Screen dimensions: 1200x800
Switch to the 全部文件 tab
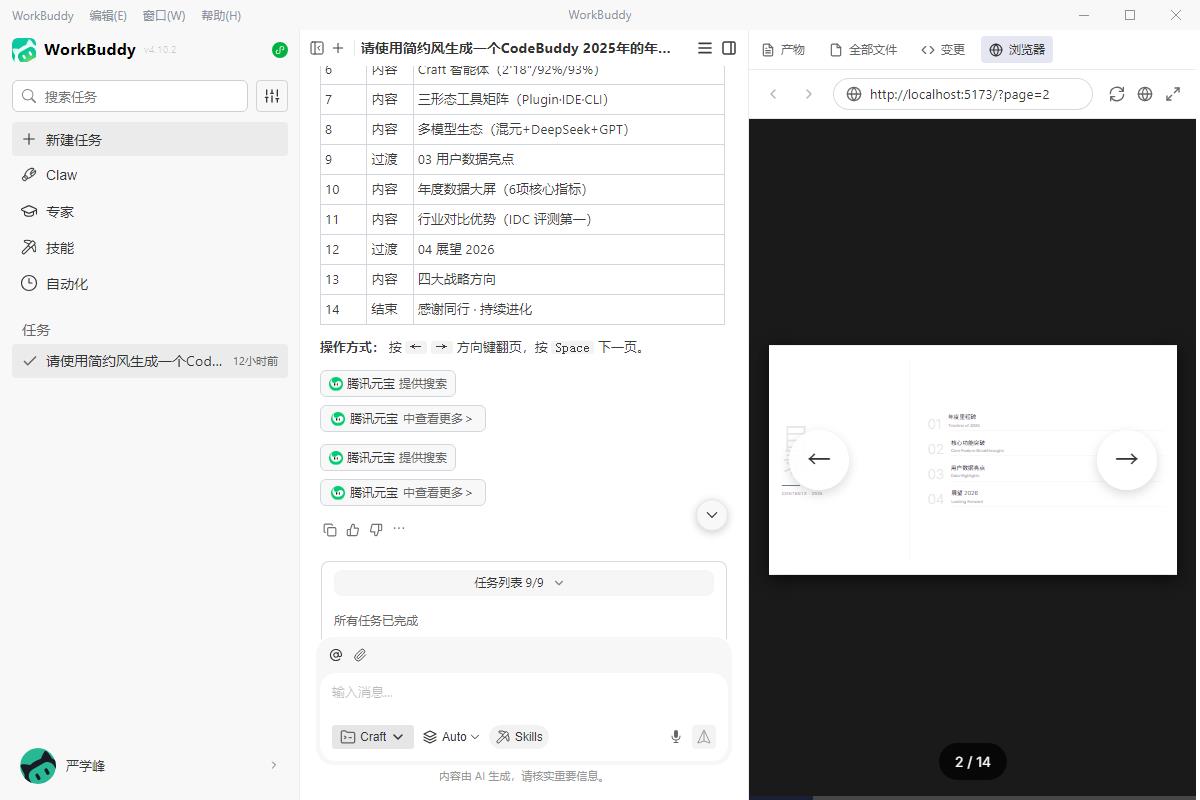tap(864, 49)
